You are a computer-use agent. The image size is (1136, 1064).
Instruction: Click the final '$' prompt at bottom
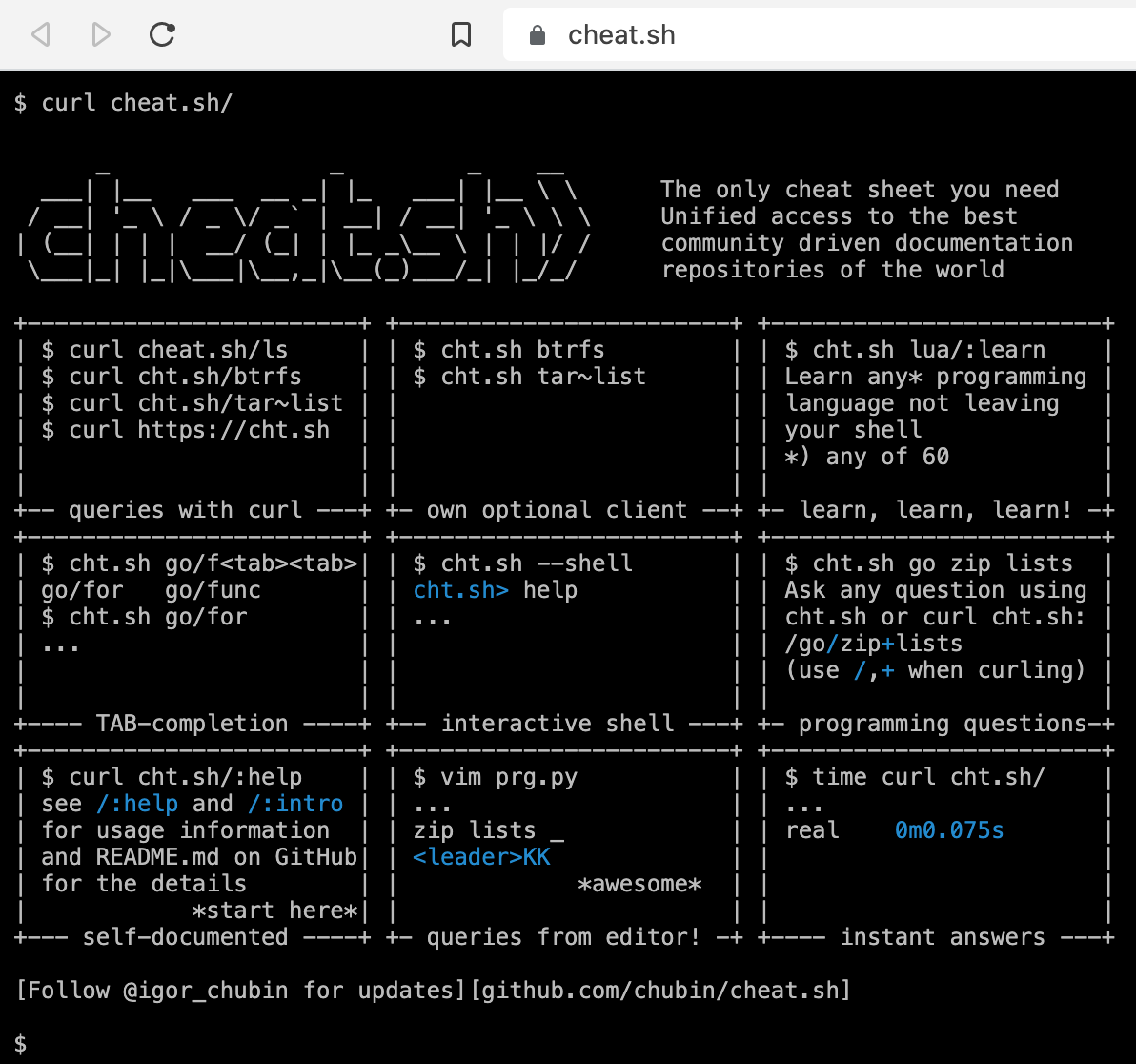point(20,1044)
